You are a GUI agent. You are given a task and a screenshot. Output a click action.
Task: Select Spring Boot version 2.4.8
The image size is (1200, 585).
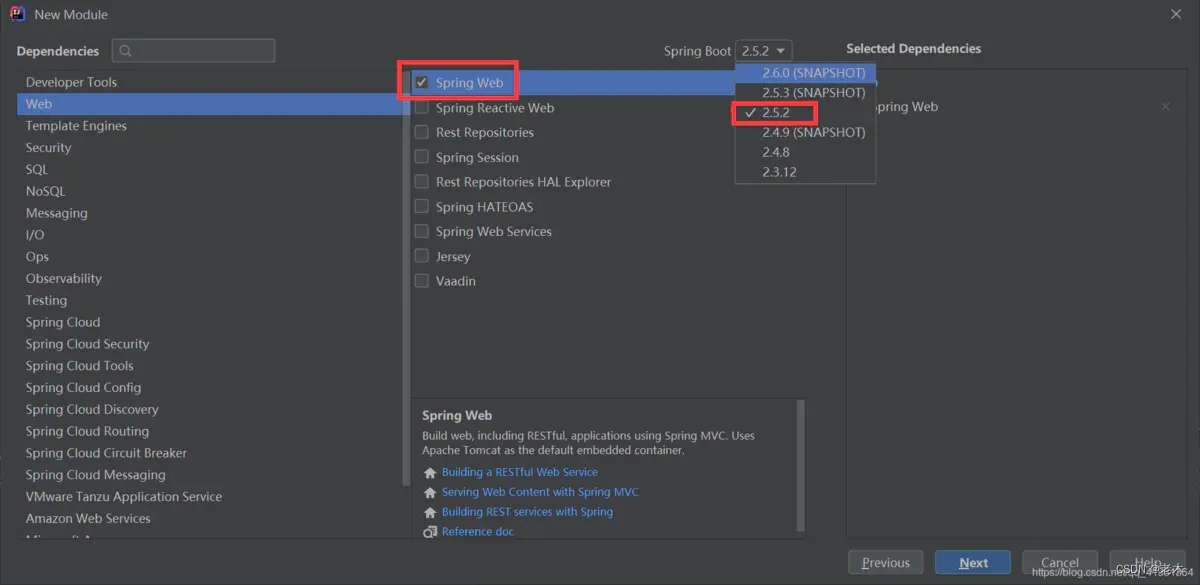click(806, 152)
